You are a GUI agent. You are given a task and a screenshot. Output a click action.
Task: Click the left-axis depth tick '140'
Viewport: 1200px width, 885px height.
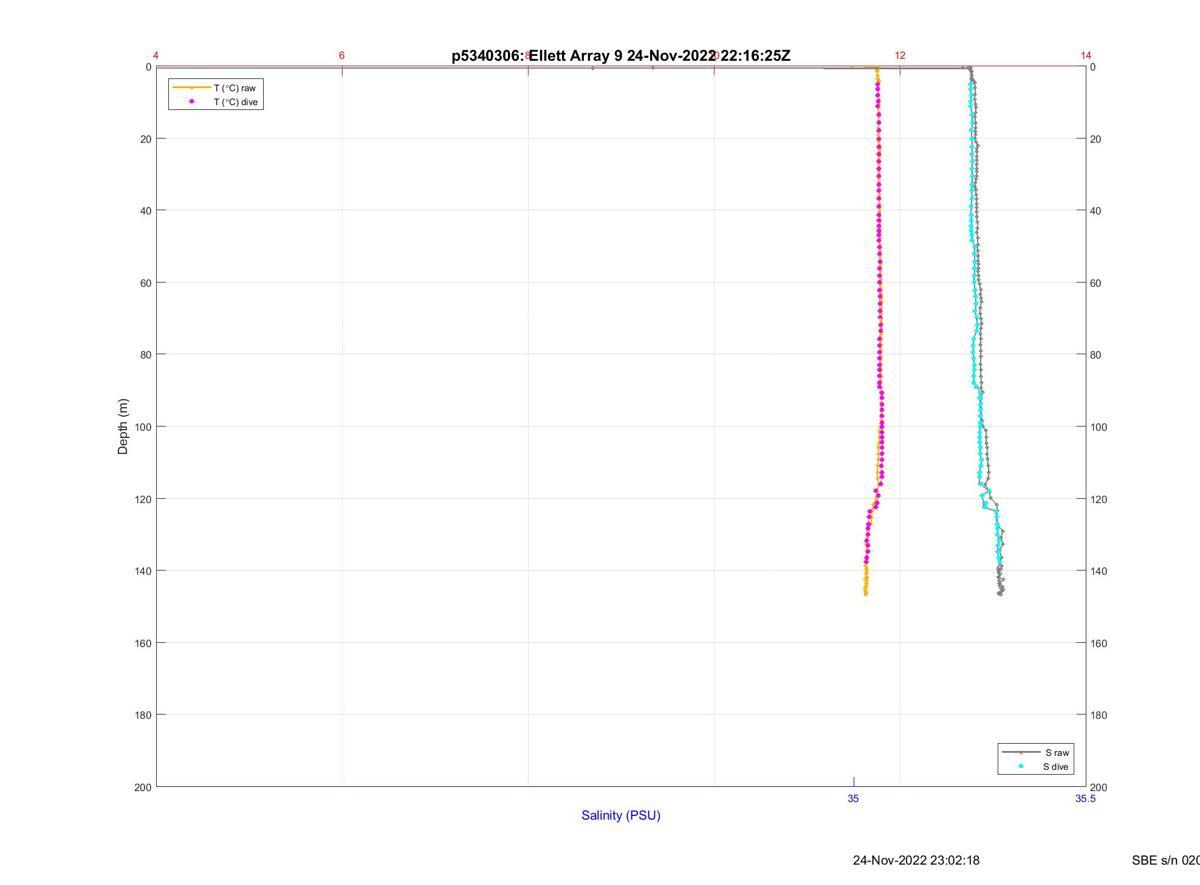pyautogui.click(x=142, y=571)
